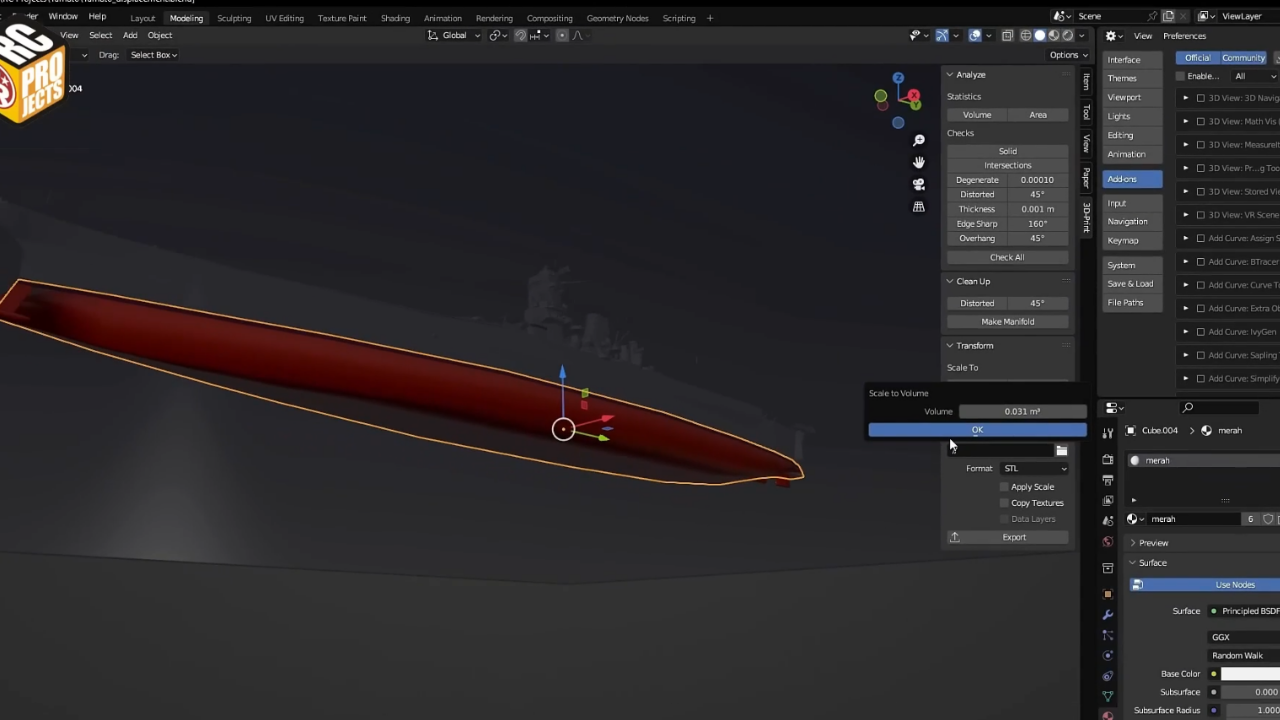Viewport: 1280px width, 720px height.
Task: Tick the 3D View: Math Vis add-on checkbox
Action: coord(1201,122)
